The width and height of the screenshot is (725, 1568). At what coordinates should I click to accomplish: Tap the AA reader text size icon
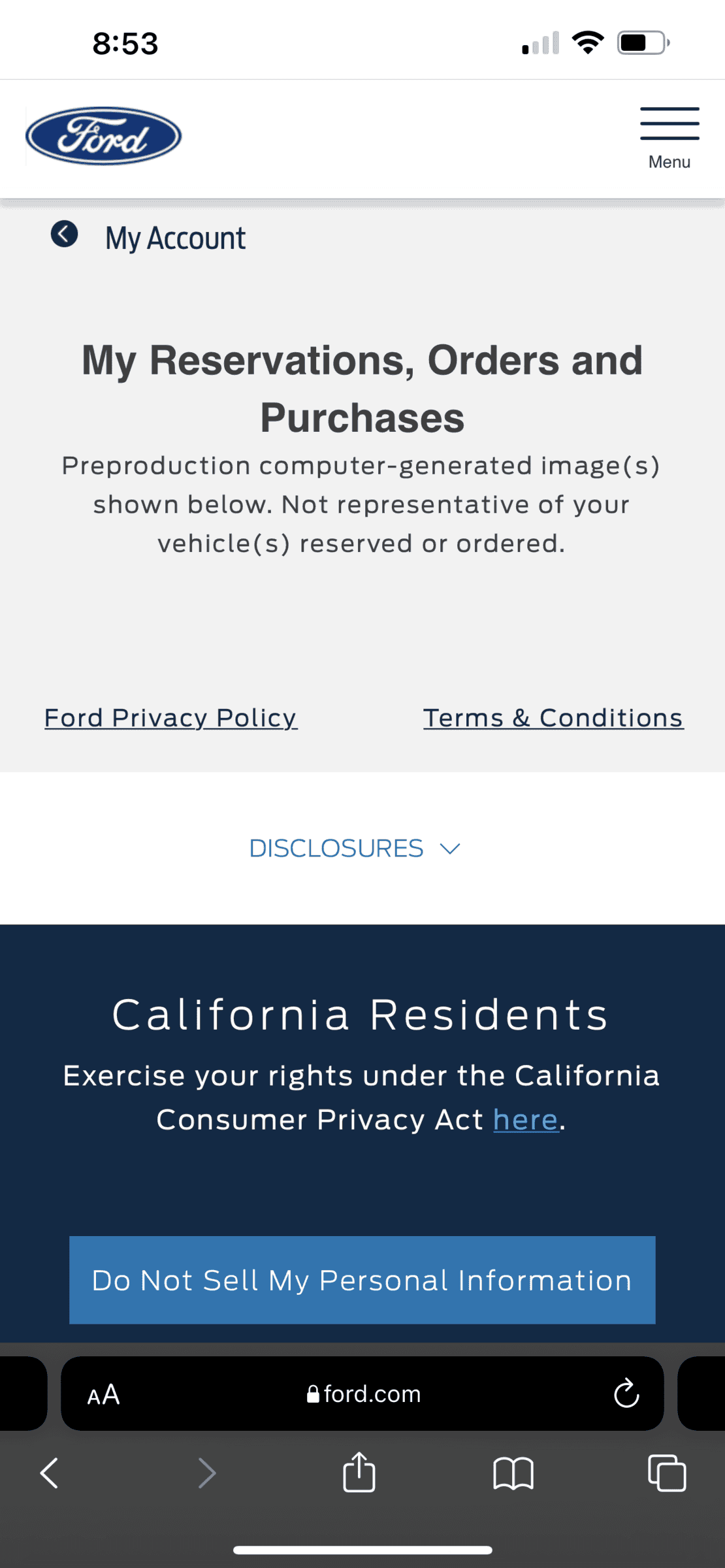click(103, 1394)
